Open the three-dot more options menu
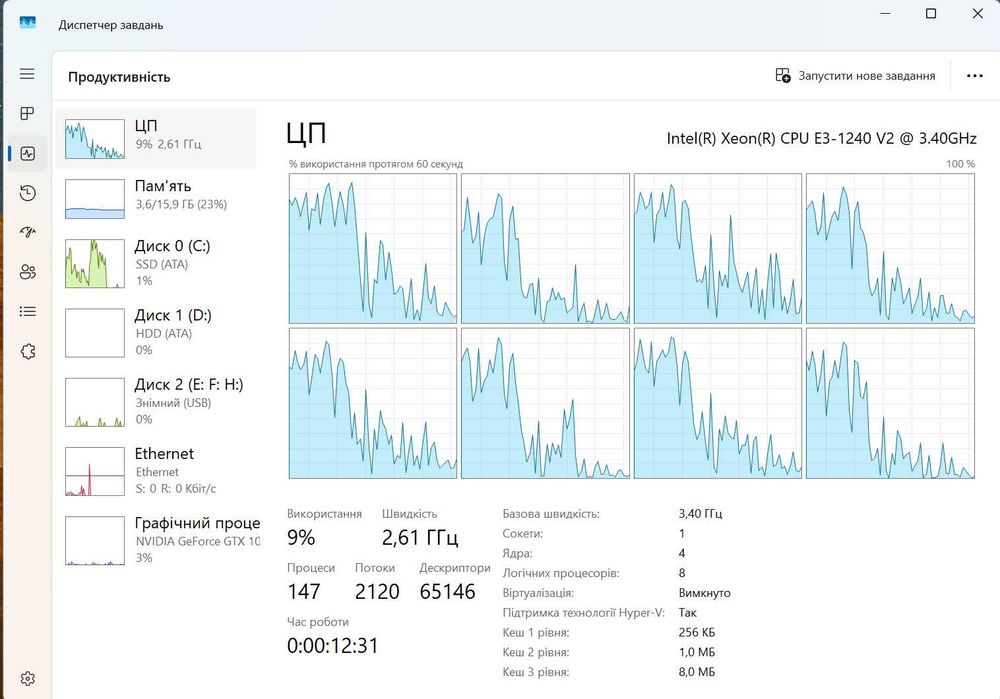Screen dimensions: 1000x699 click(x=974, y=76)
